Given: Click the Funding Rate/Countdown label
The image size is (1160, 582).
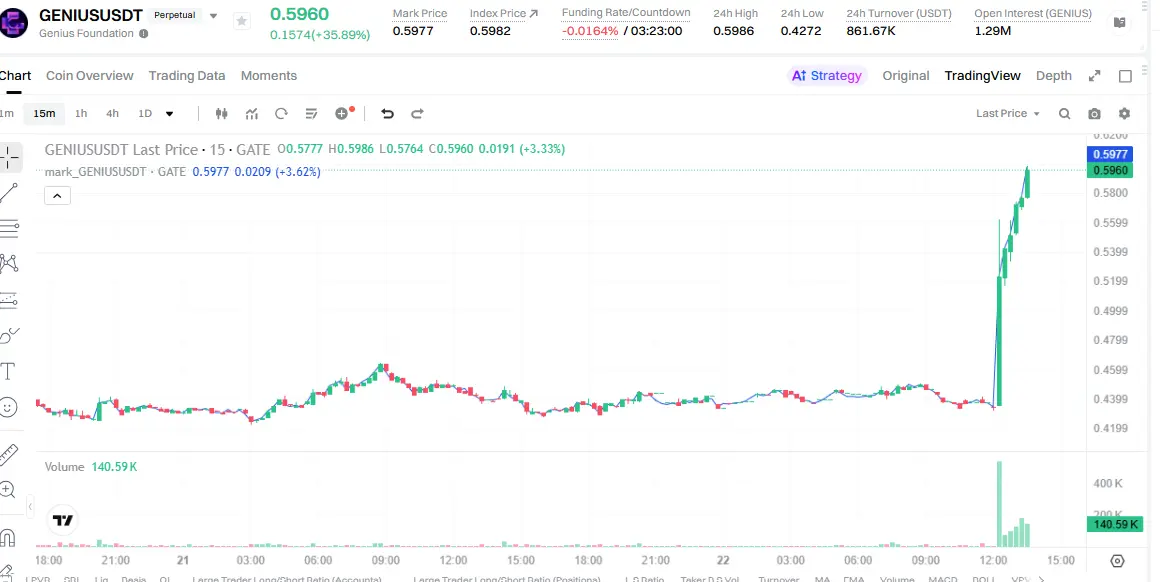Looking at the screenshot, I should point(626,13).
